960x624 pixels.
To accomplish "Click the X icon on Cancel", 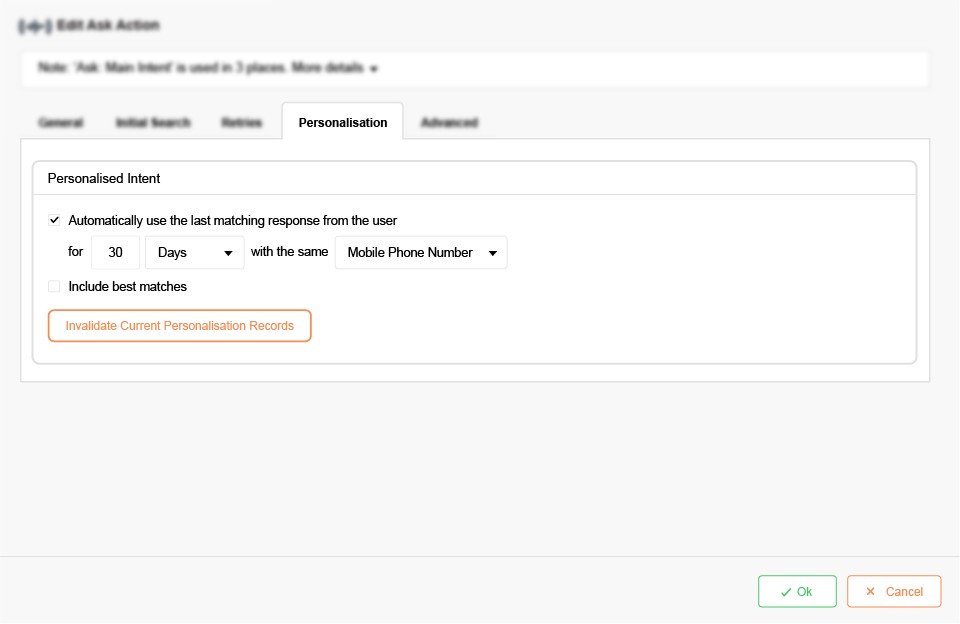I will coord(870,592).
